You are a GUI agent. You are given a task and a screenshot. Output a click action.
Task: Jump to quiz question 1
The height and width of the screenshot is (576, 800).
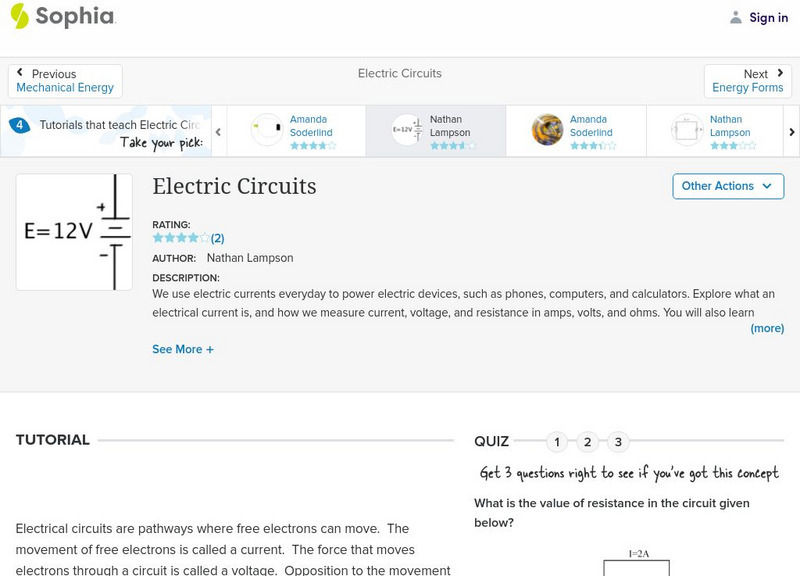click(x=558, y=442)
